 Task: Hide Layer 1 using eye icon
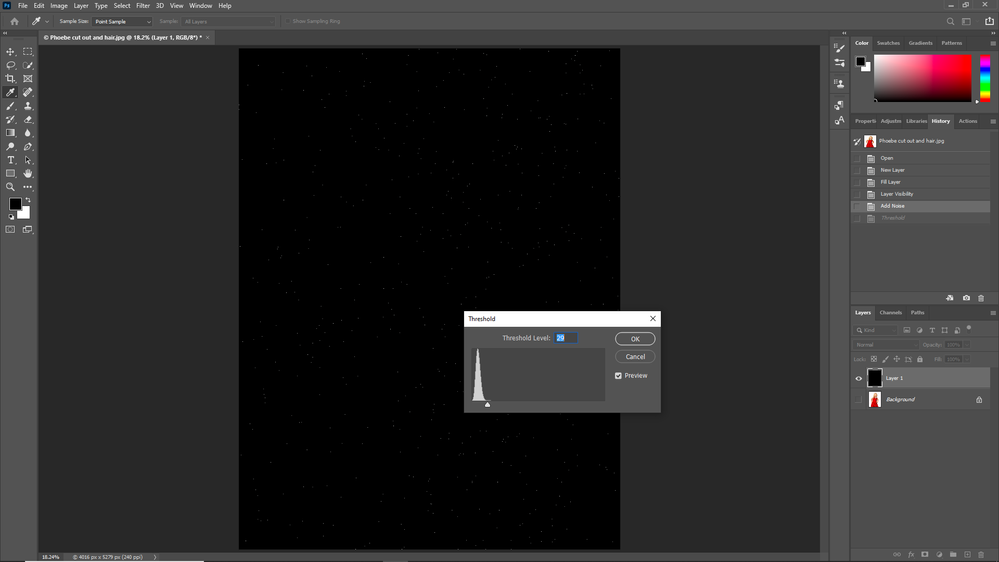pyautogui.click(x=858, y=378)
